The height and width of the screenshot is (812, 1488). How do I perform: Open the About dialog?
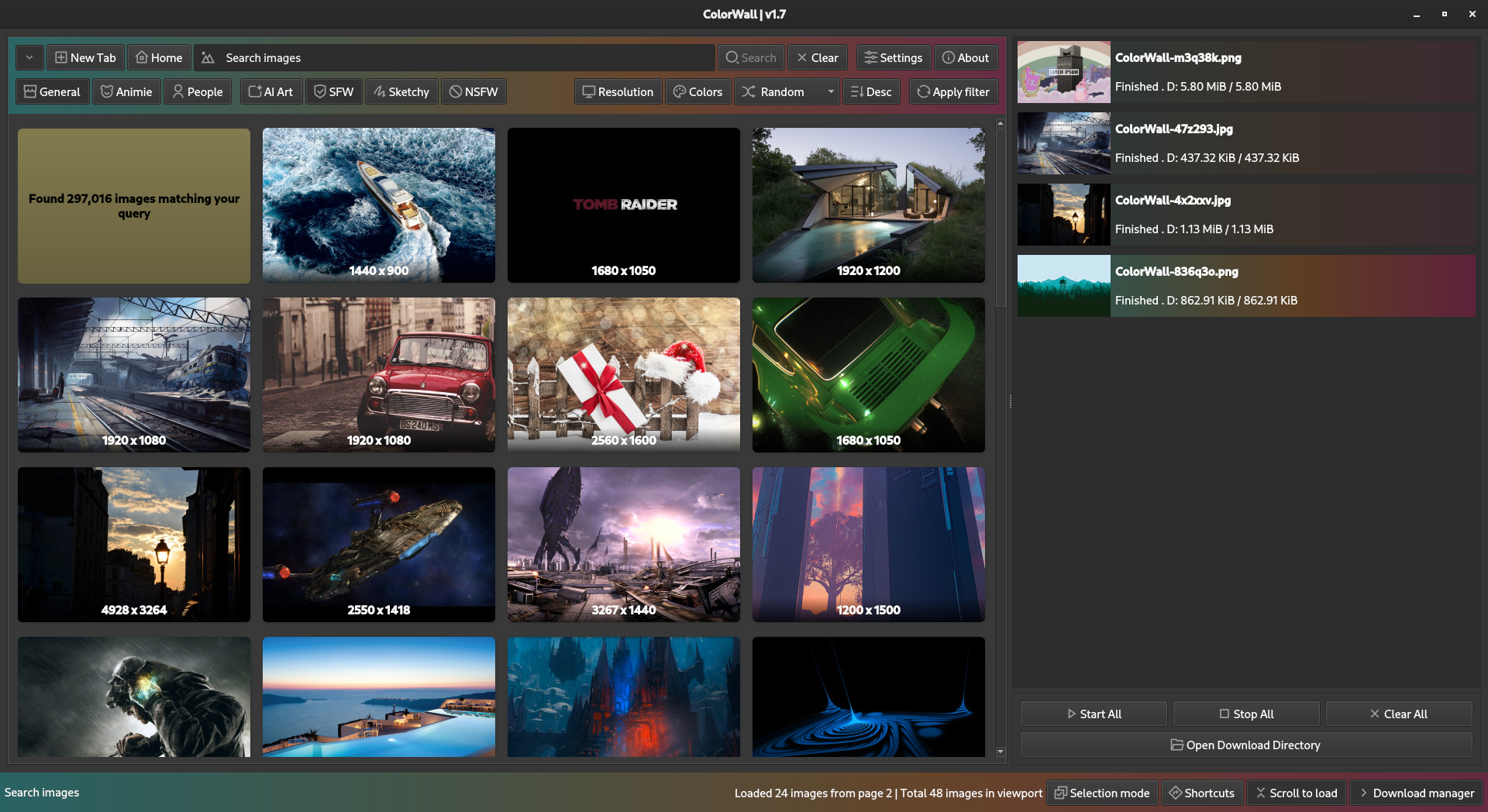click(966, 57)
